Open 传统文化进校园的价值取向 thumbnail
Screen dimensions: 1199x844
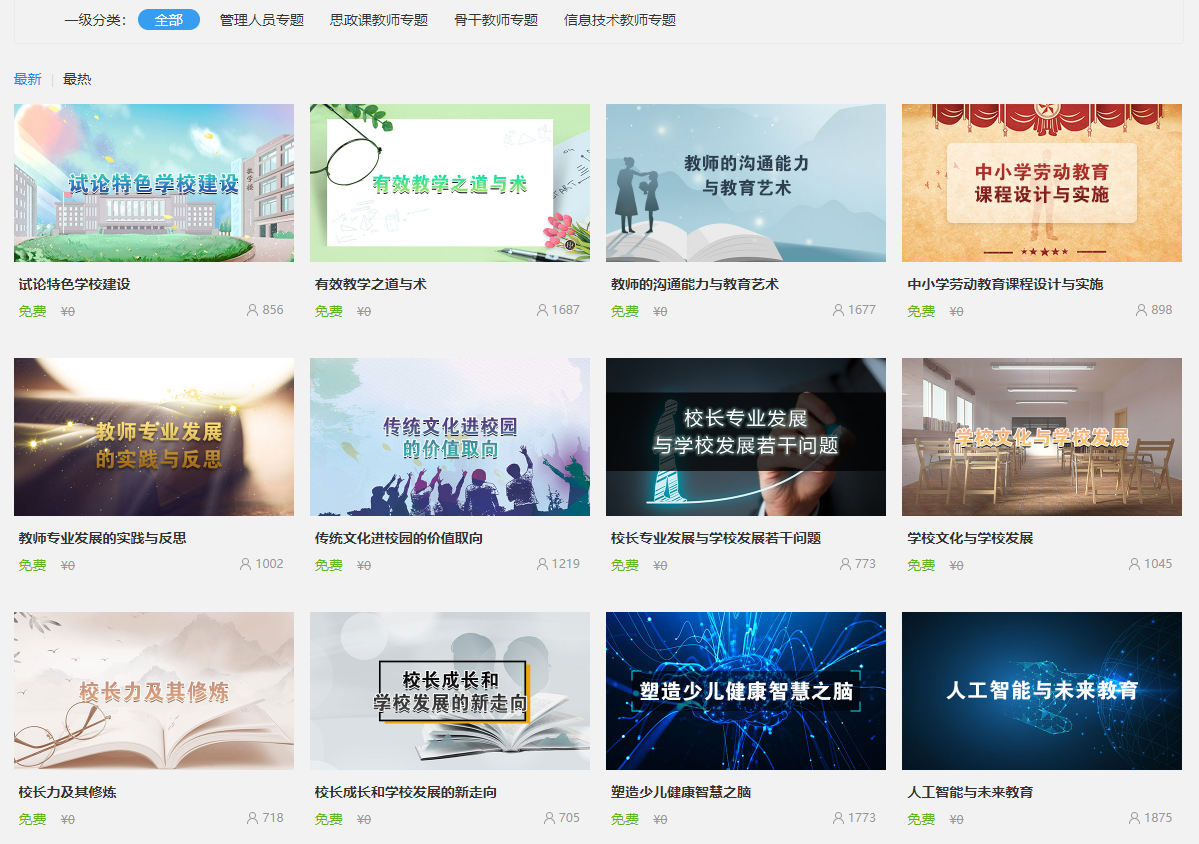[x=450, y=437]
